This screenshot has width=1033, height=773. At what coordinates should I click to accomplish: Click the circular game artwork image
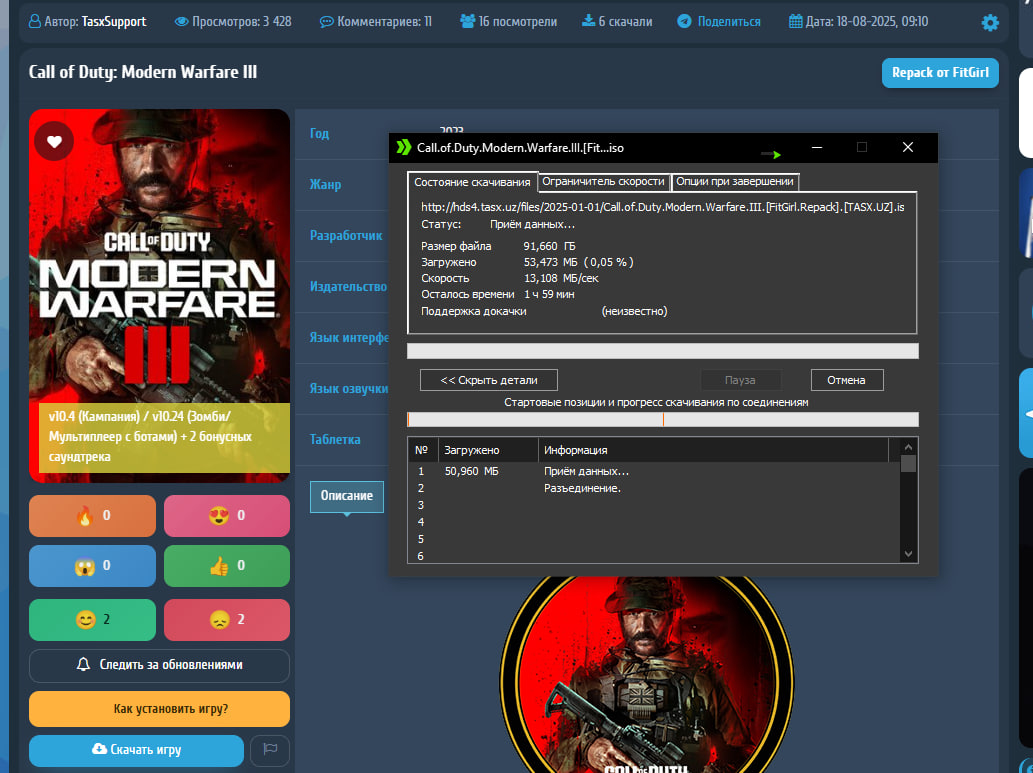click(x=647, y=675)
